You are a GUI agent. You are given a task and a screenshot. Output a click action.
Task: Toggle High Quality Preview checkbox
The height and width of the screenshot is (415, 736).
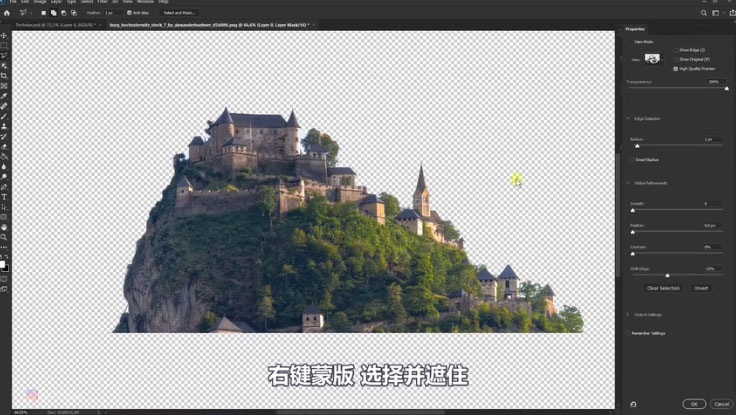pyautogui.click(x=675, y=69)
